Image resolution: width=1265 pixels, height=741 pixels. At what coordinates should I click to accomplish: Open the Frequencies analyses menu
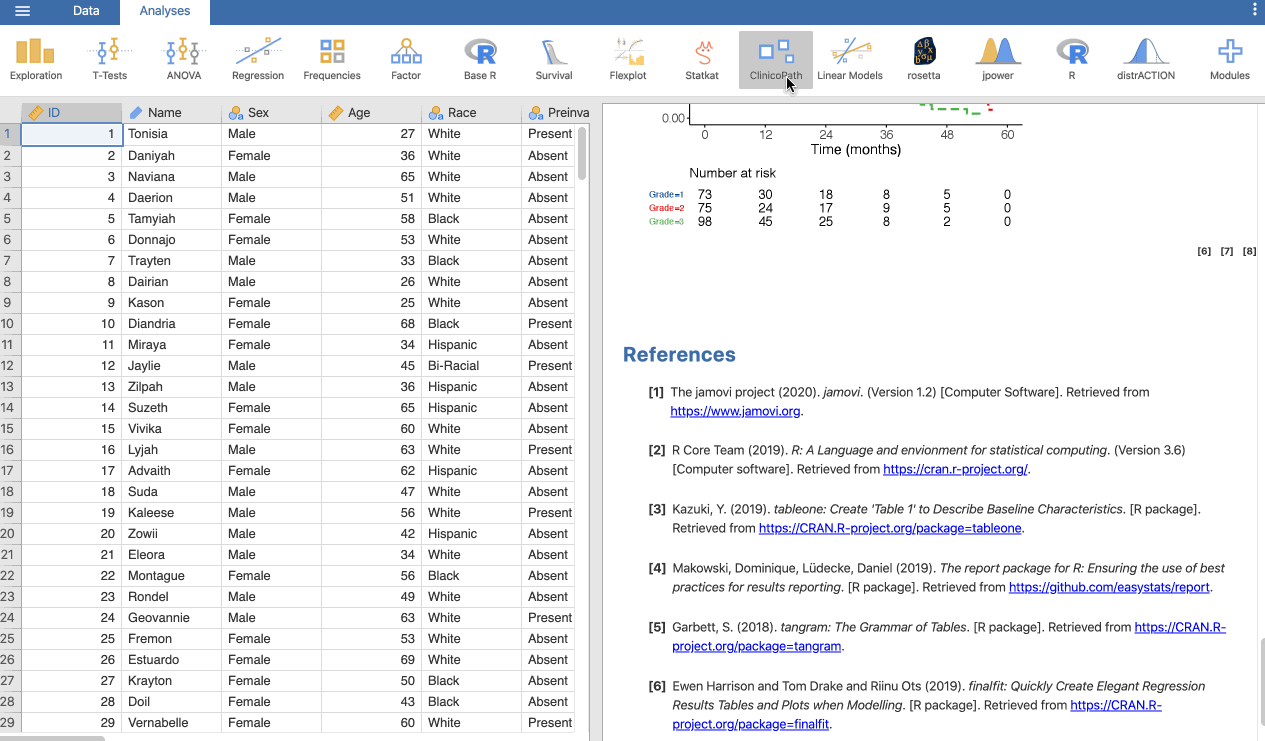pyautogui.click(x=332, y=60)
